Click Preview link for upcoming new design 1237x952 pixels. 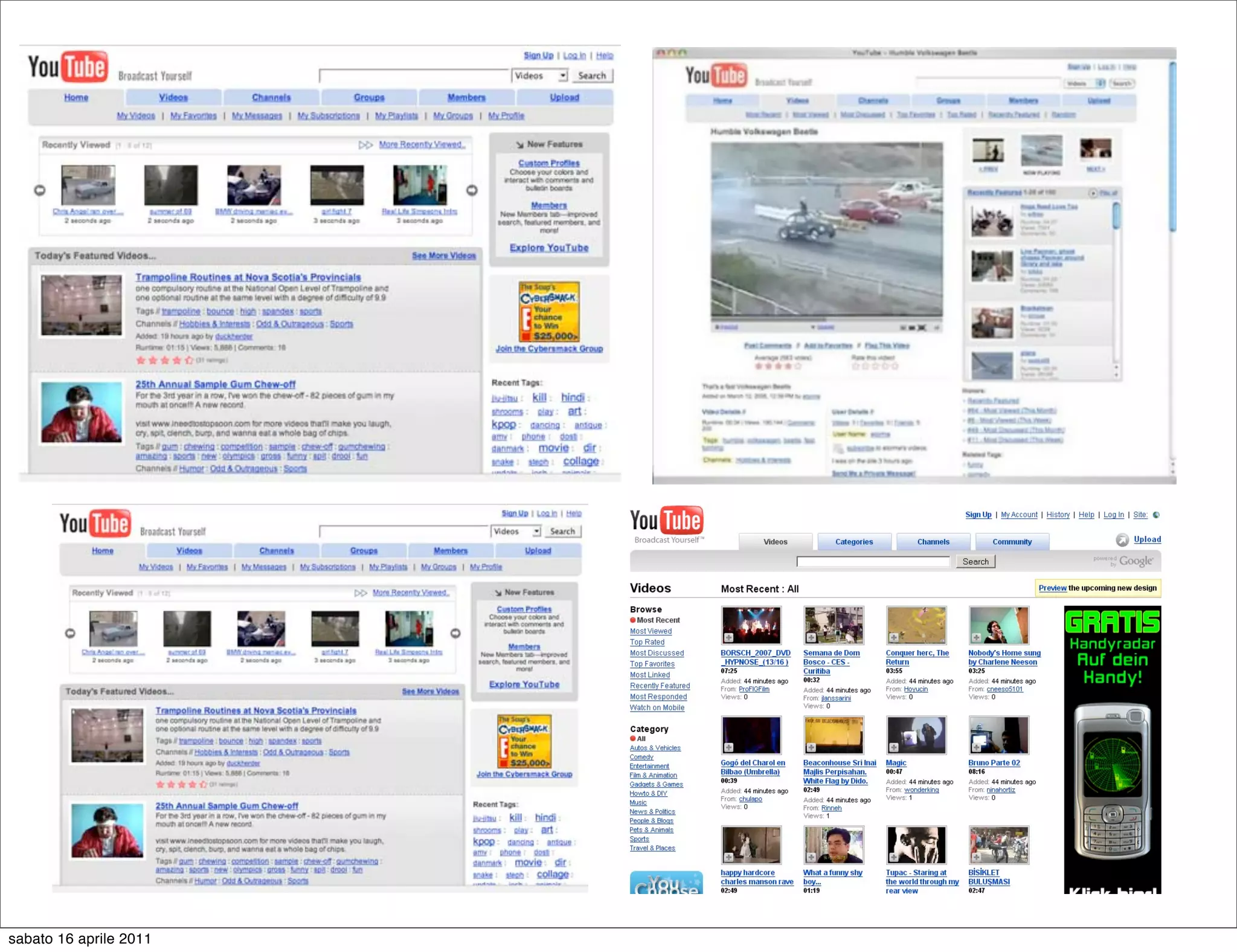[1052, 588]
